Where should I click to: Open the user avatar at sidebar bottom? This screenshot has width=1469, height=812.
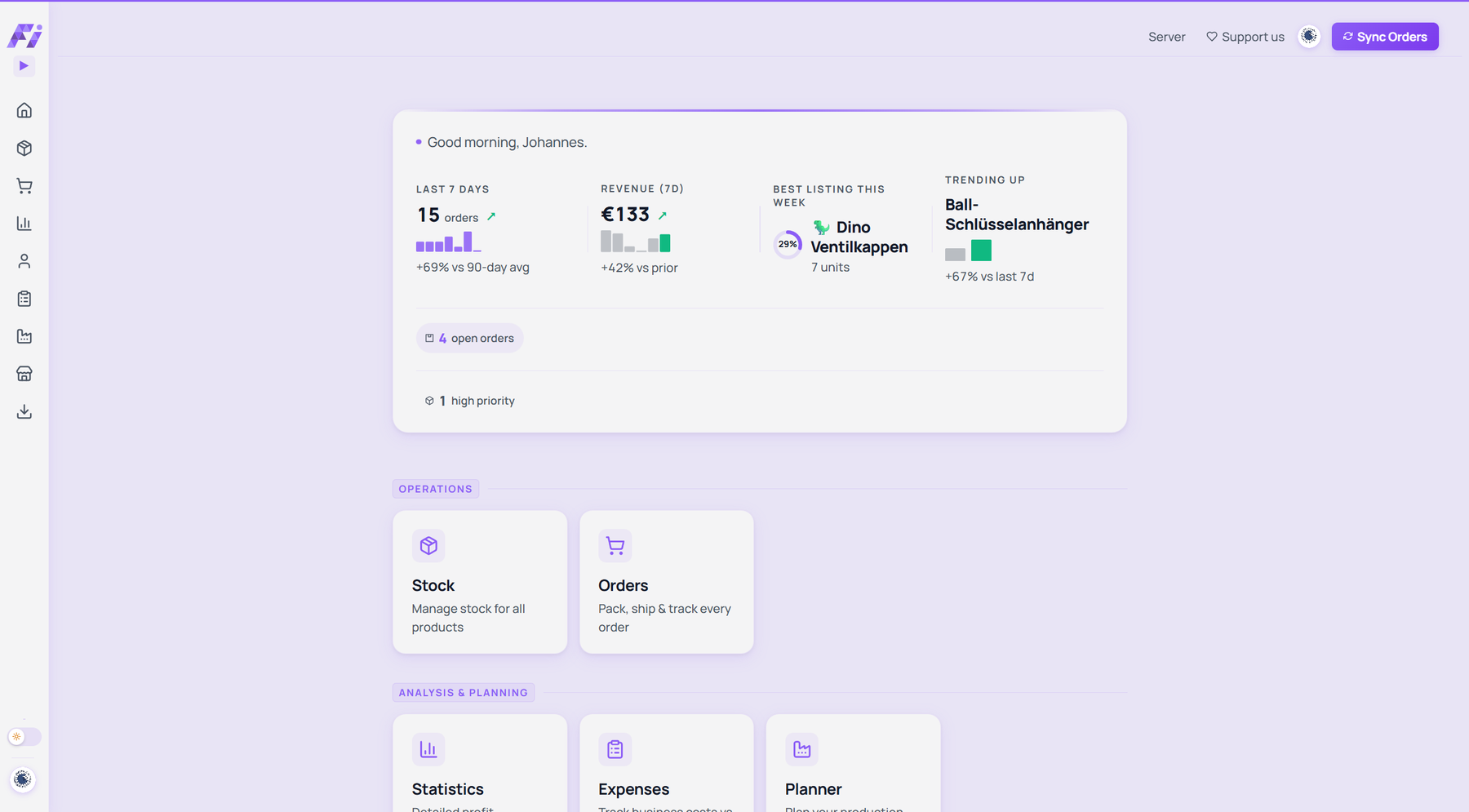coord(23,779)
